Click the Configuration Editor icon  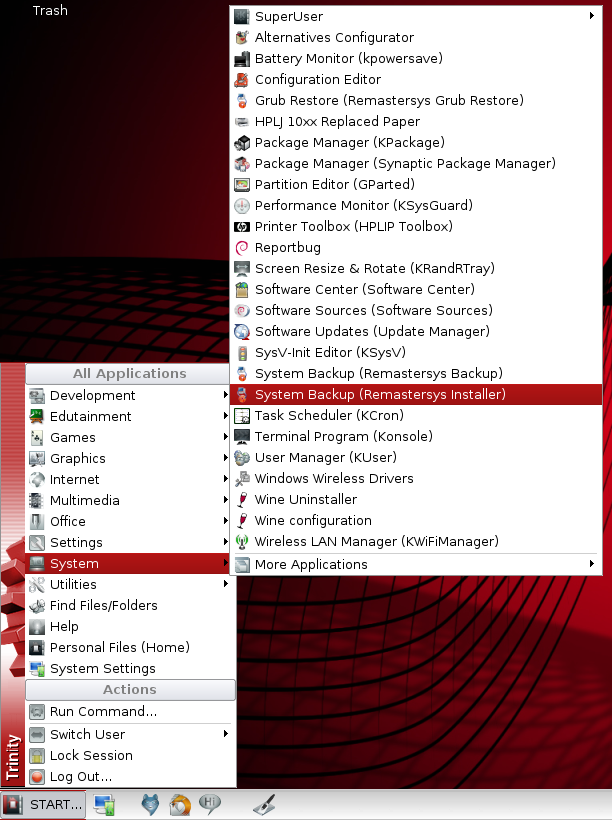pyautogui.click(x=242, y=79)
